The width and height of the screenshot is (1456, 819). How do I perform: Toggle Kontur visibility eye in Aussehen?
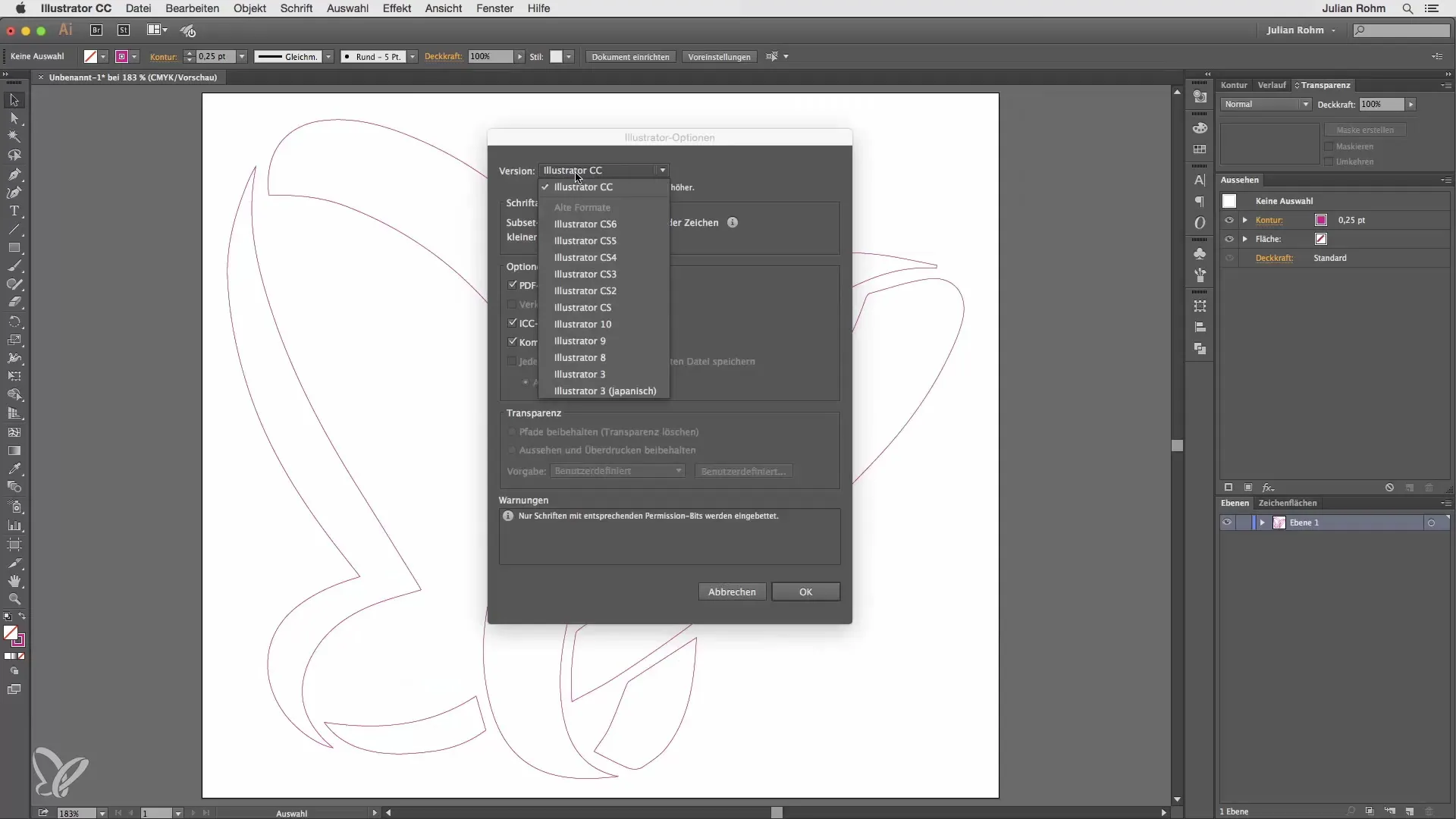pyautogui.click(x=1229, y=220)
